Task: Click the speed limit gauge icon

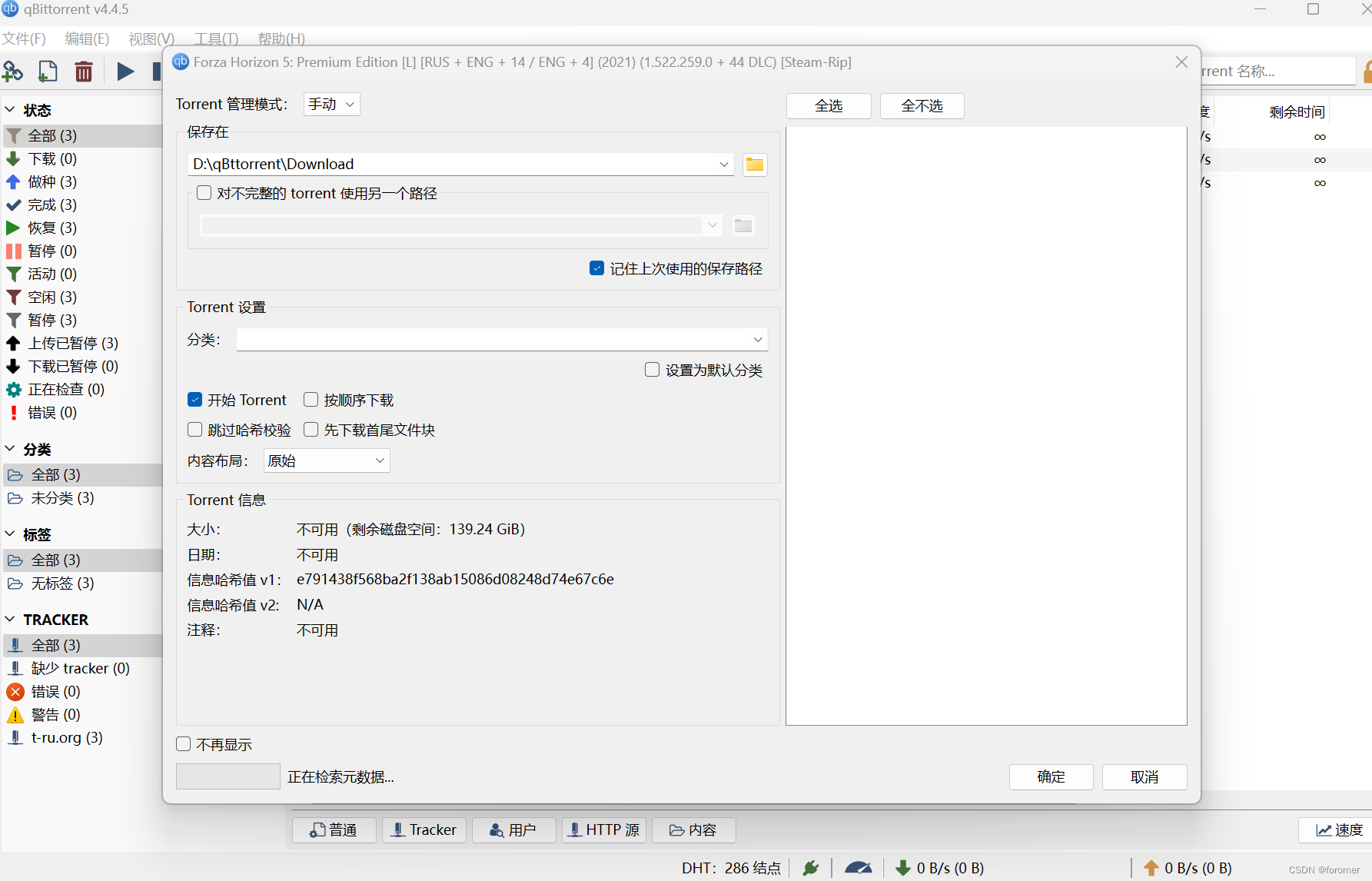Action: 859,867
